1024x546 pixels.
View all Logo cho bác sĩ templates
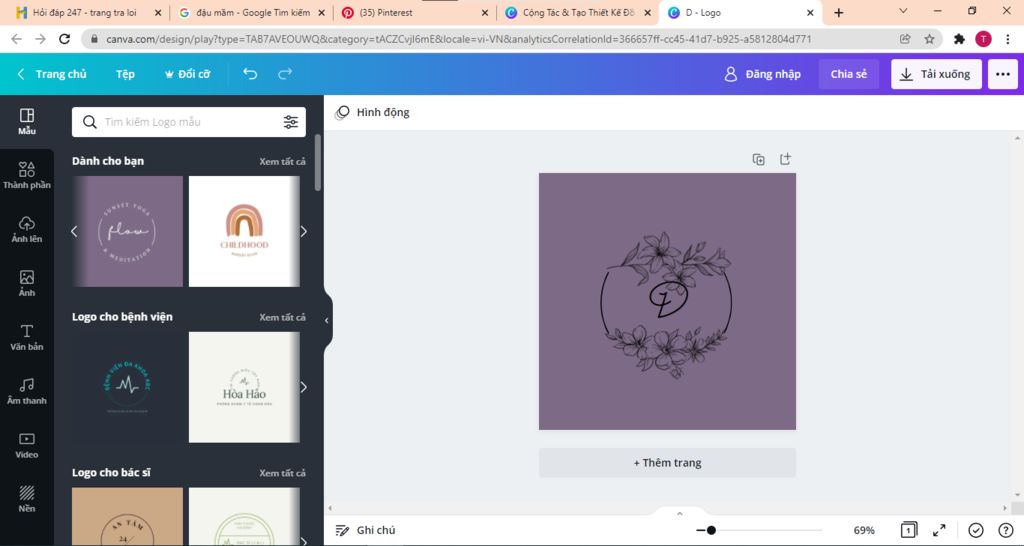click(282, 473)
